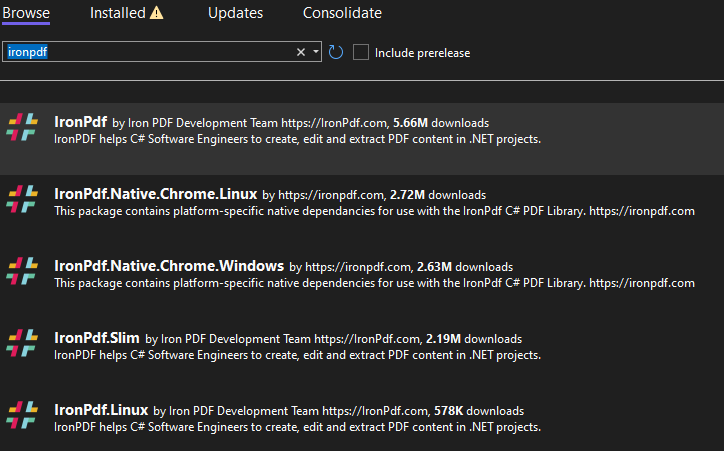
Task: Refresh the package search results
Action: pyautogui.click(x=336, y=52)
